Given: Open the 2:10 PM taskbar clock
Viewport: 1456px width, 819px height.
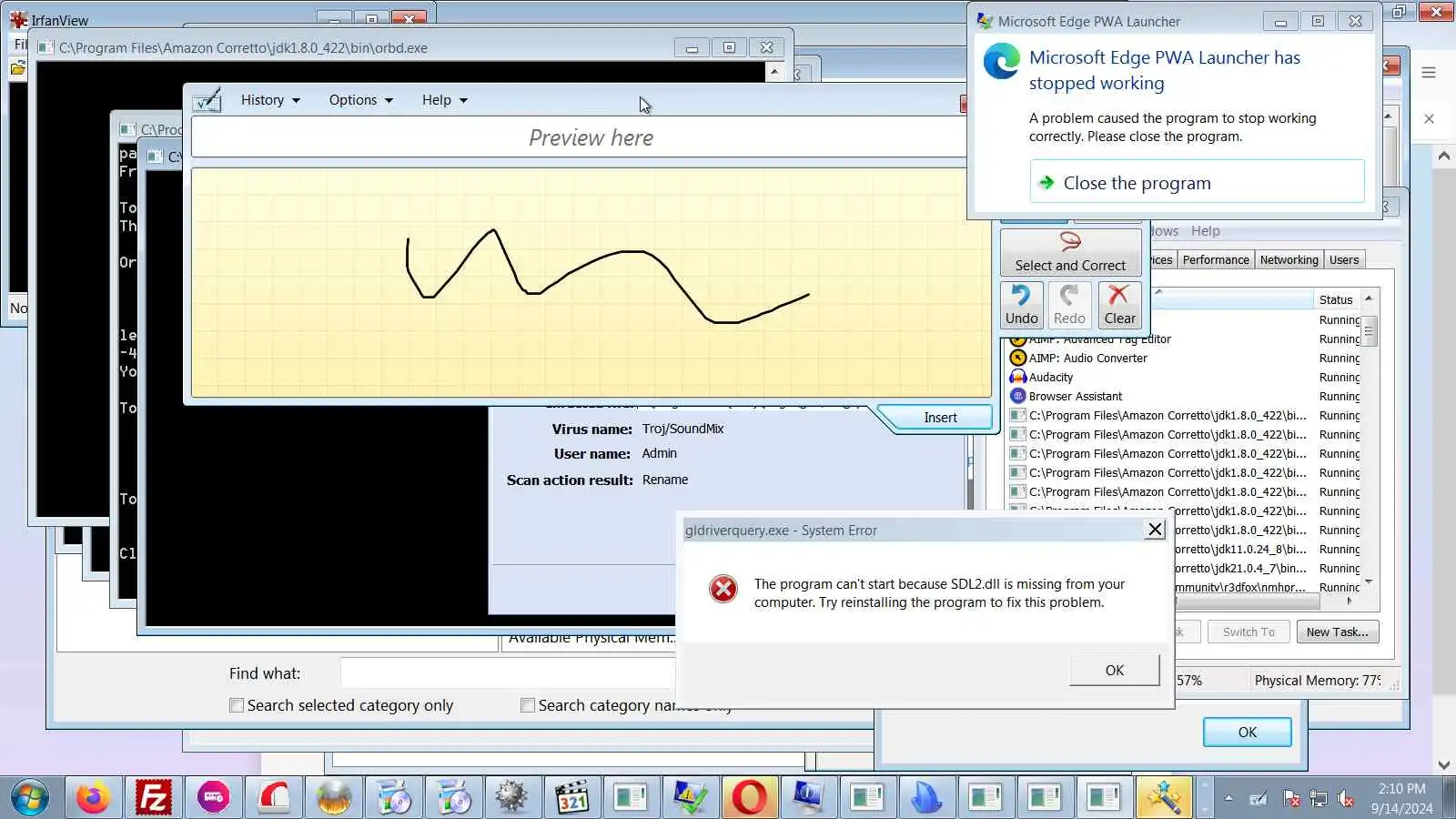Looking at the screenshot, I should click(x=1401, y=798).
